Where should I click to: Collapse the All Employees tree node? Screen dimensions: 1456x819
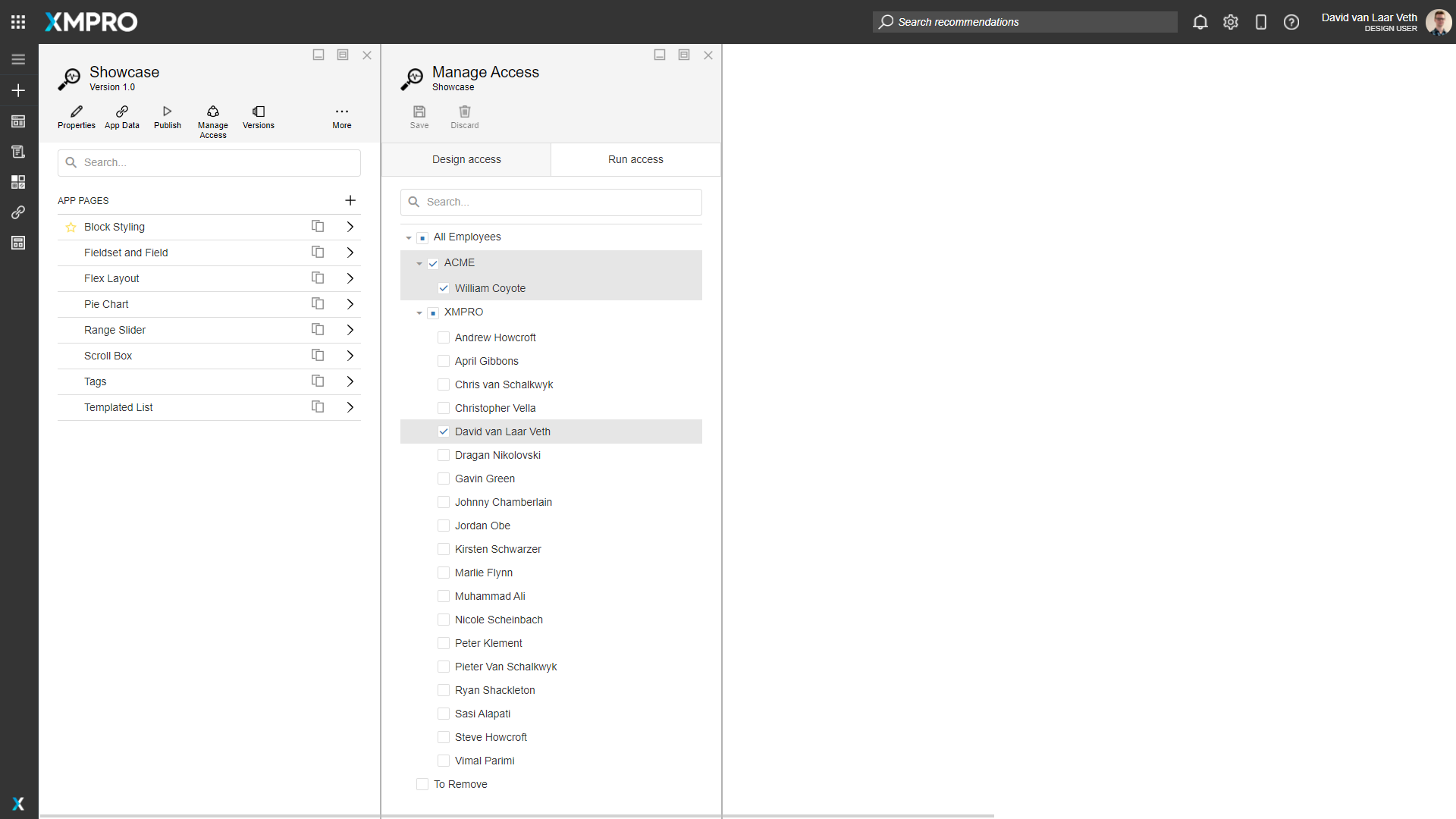point(409,238)
